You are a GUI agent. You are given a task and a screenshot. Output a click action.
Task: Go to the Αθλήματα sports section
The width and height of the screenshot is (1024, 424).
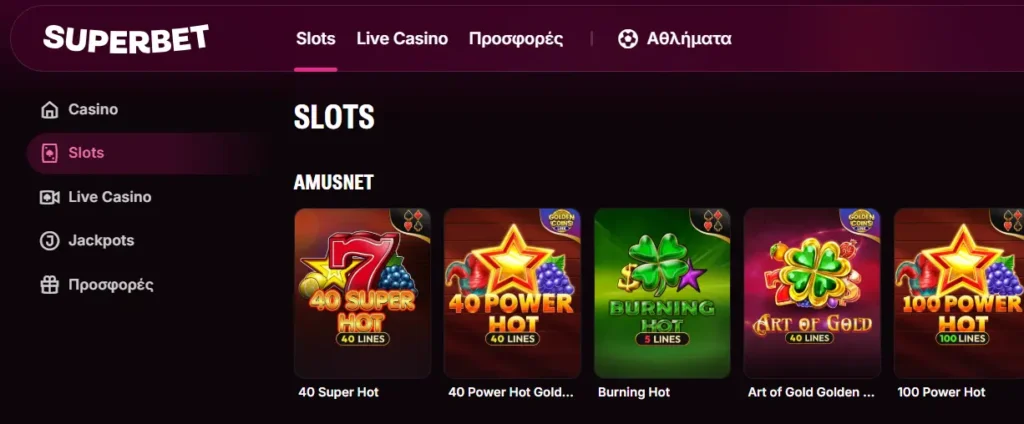pos(689,39)
